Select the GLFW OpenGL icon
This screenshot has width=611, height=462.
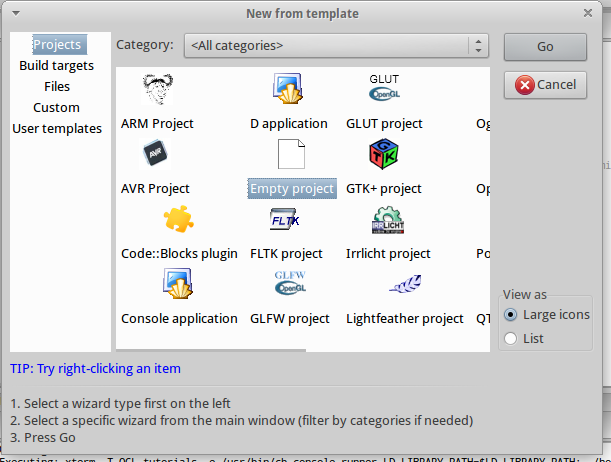click(x=290, y=283)
